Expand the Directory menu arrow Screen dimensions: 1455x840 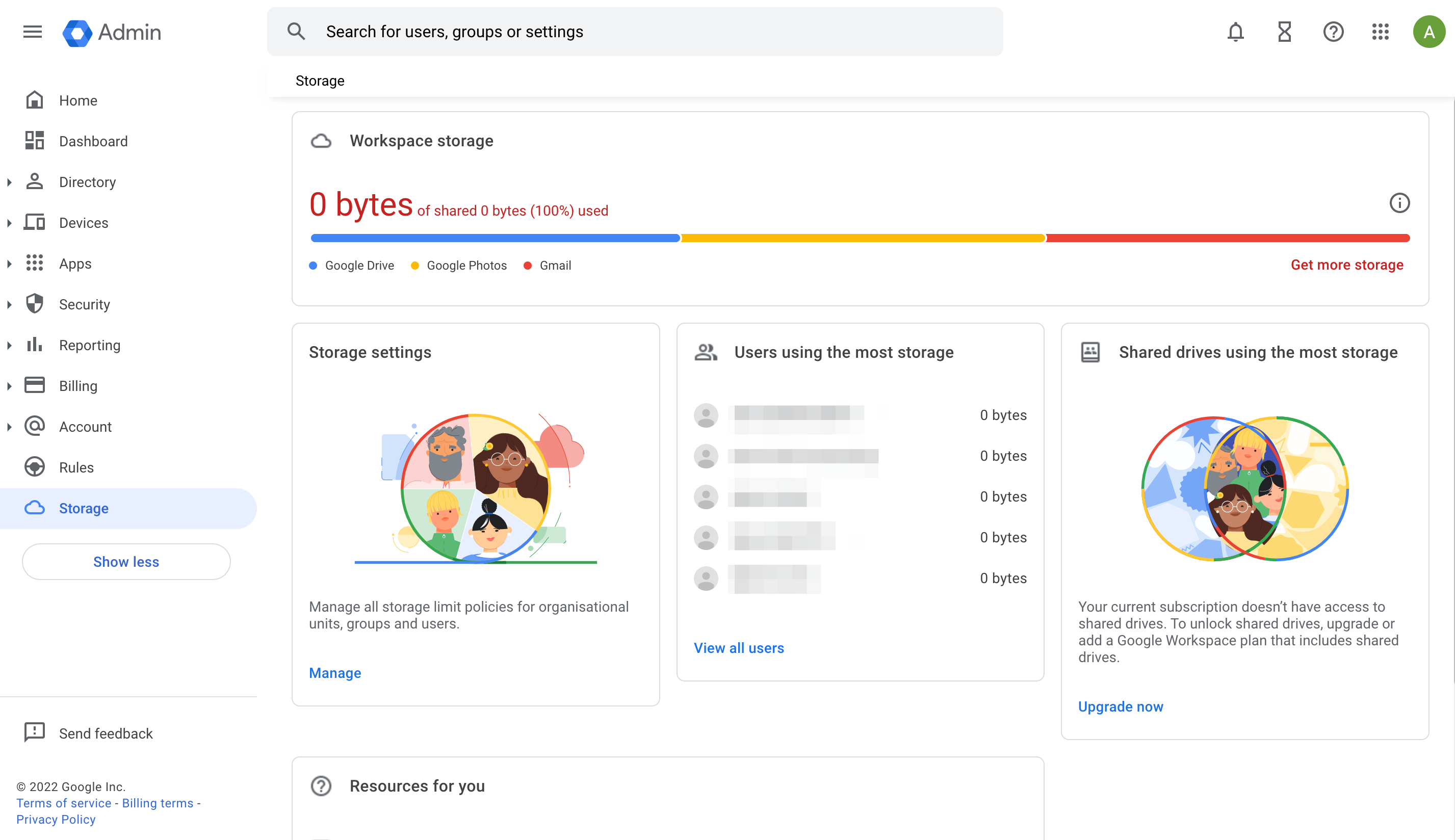9,182
